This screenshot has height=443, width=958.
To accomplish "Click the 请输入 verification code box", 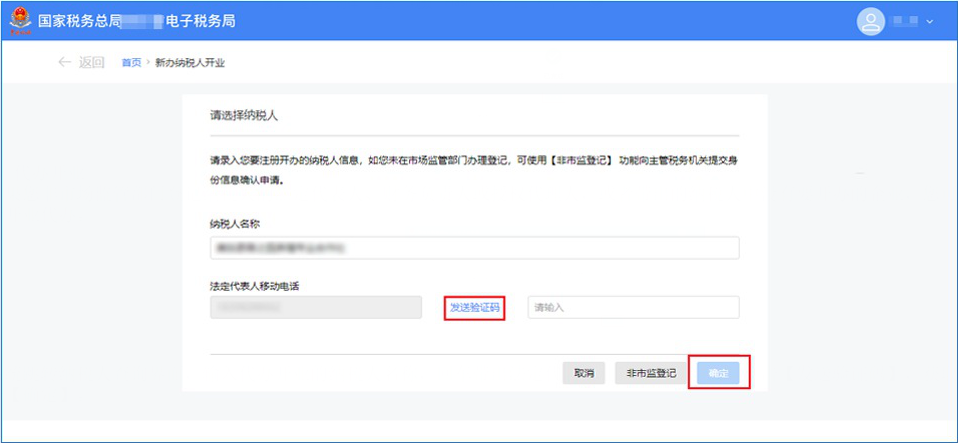I will pyautogui.click(x=633, y=307).
